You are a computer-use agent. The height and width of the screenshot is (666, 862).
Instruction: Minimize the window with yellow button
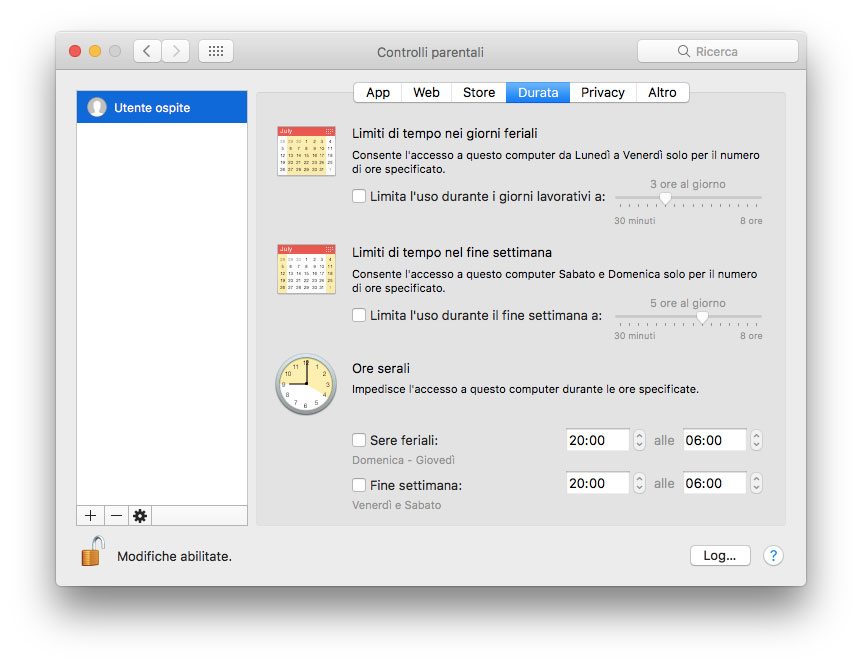coord(95,51)
